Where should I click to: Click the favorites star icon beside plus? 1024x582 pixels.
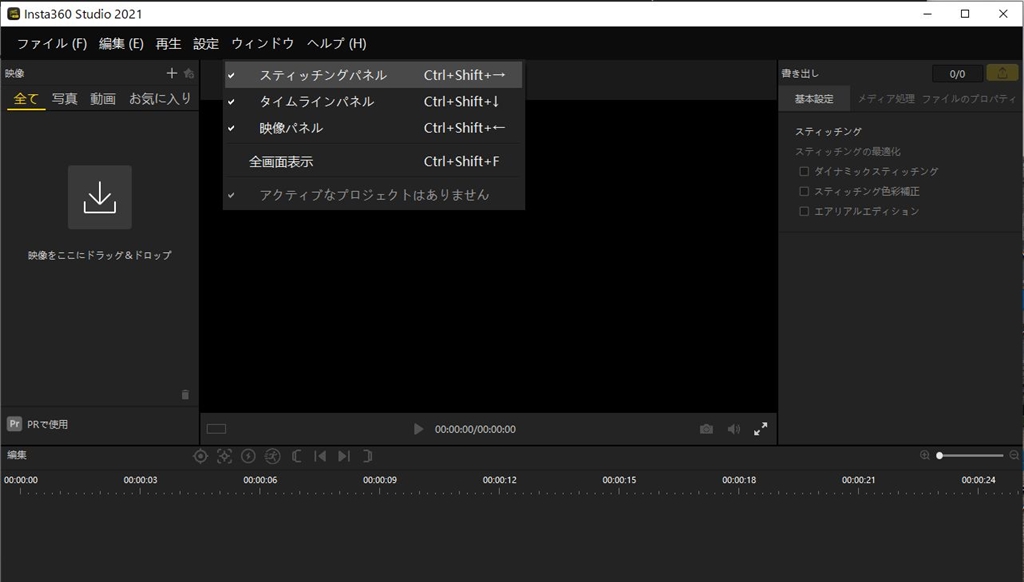point(189,73)
